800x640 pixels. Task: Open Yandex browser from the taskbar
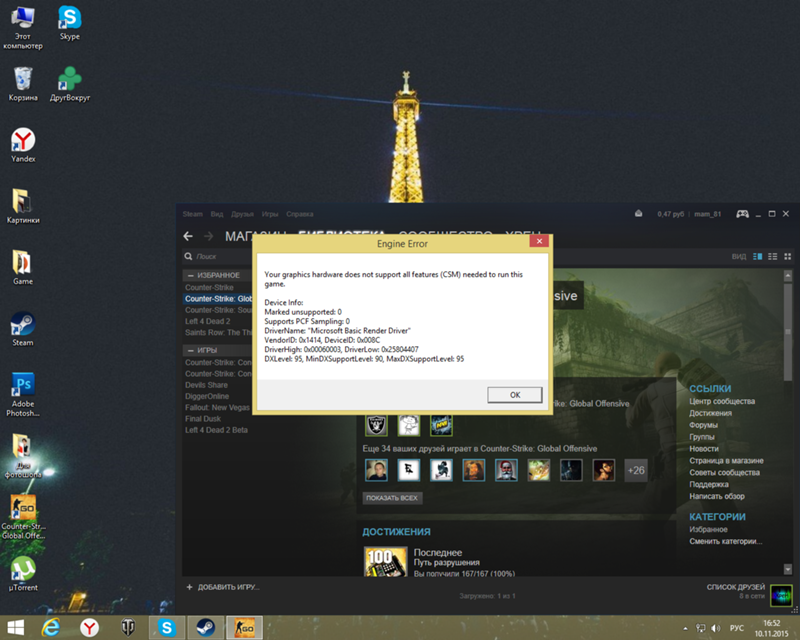click(x=89, y=628)
